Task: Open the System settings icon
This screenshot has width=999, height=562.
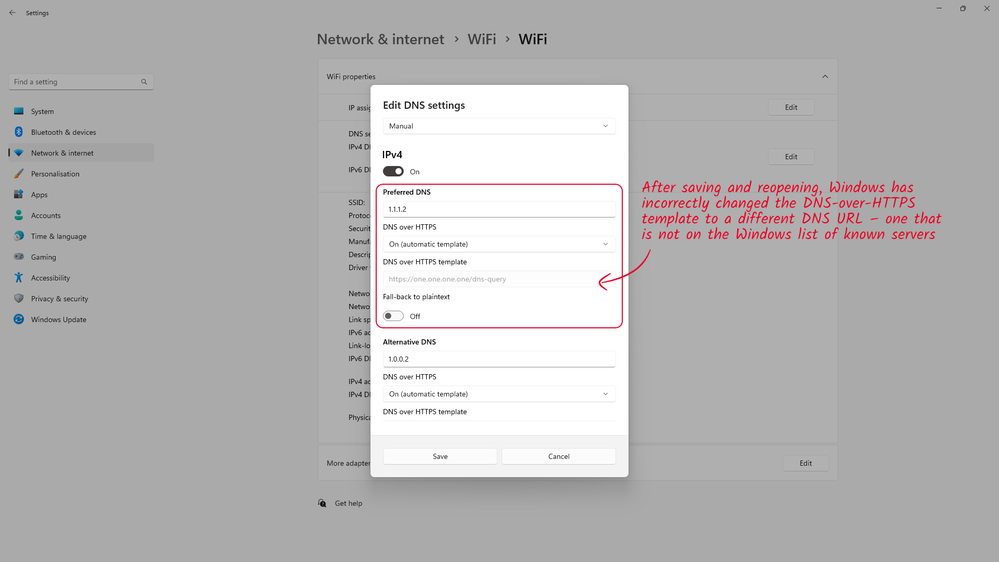Action: tap(18, 111)
